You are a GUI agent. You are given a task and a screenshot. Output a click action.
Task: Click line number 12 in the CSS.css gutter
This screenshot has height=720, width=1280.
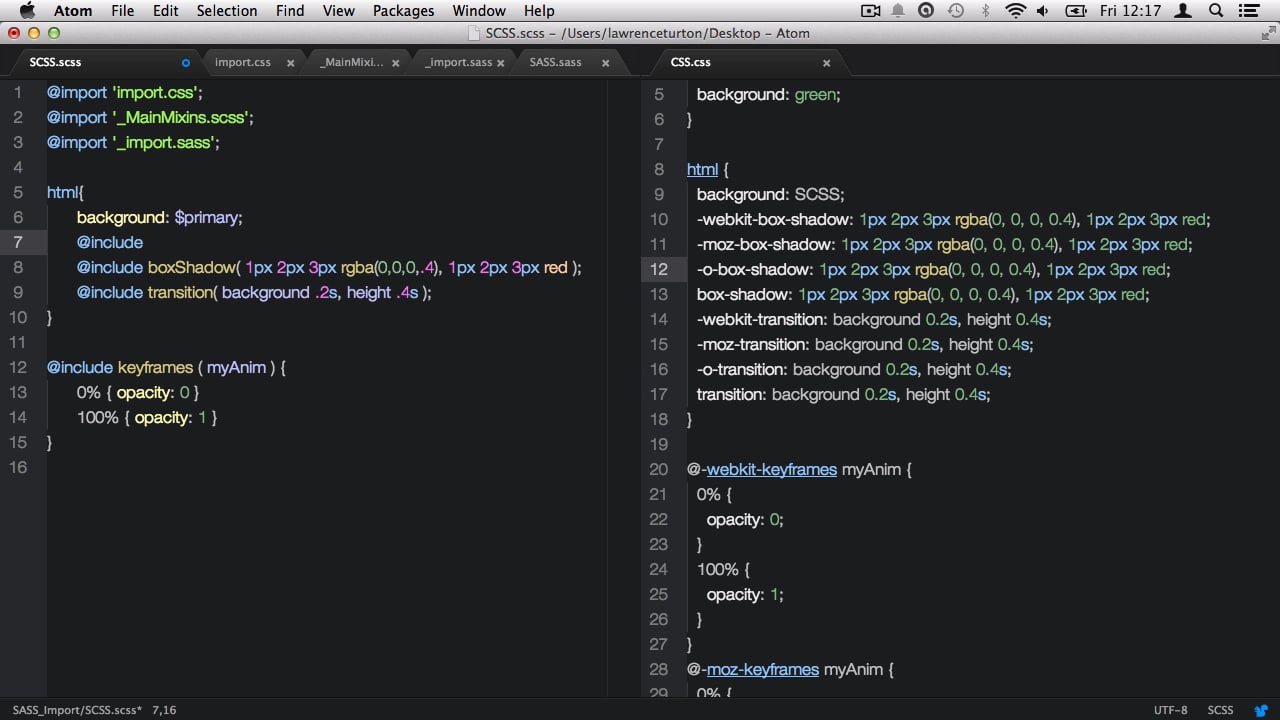(659, 269)
